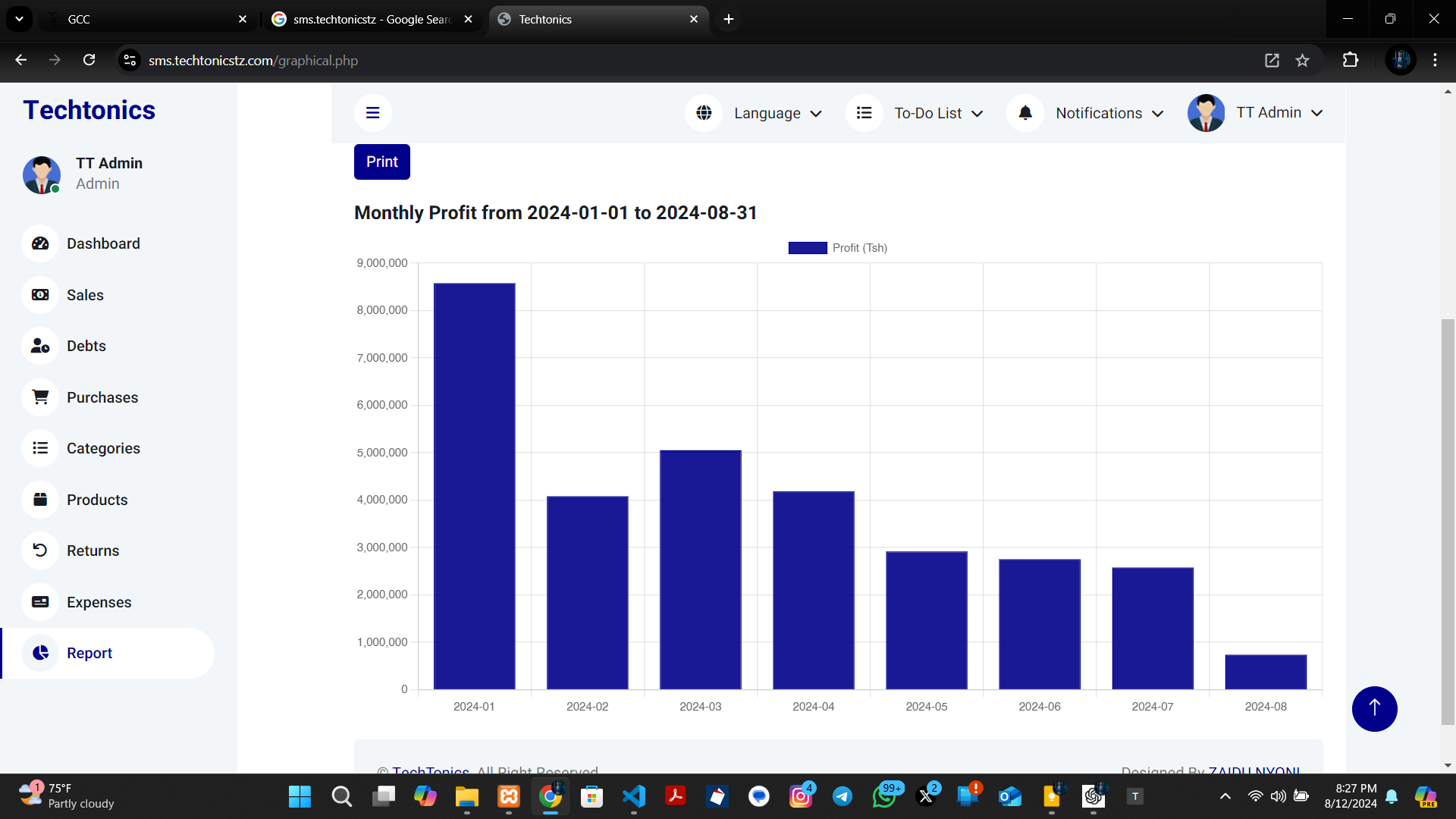
Task: Switch to the GCC browser tab
Action: pyautogui.click(x=144, y=19)
